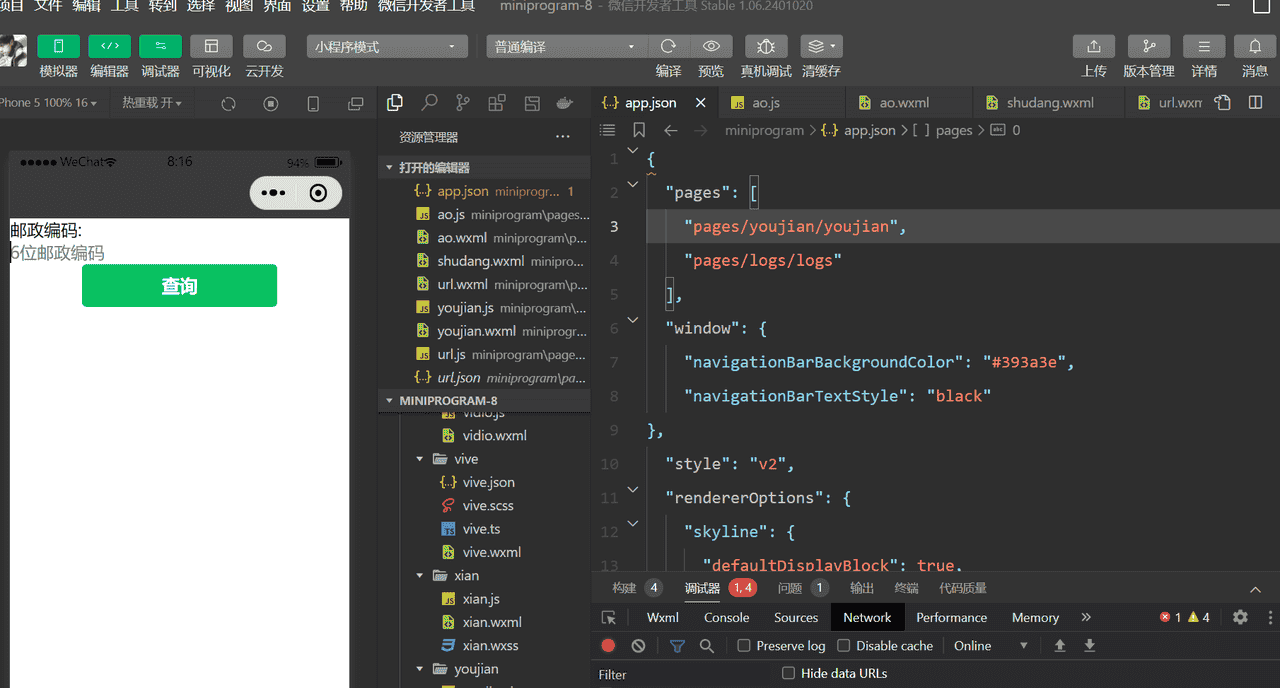
Task: Open the 小程序模式 mode dropdown
Action: [x=387, y=47]
